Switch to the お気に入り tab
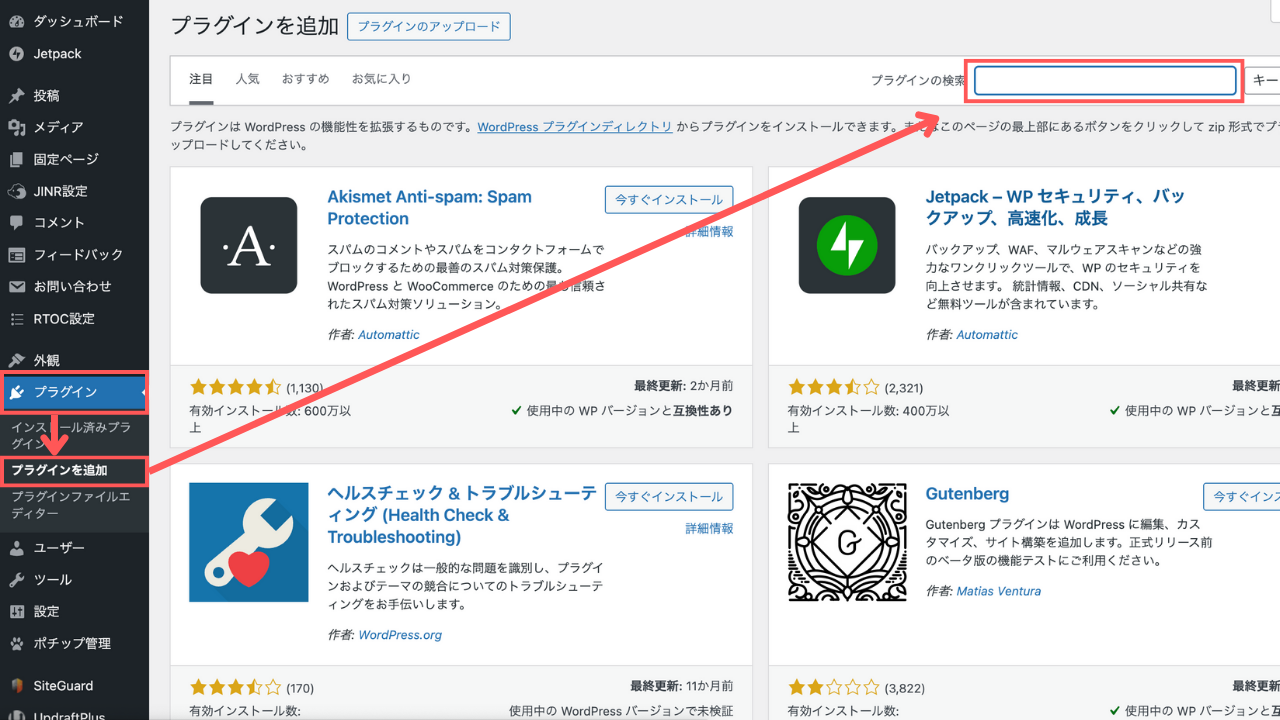The height and width of the screenshot is (720, 1280). coord(381,79)
